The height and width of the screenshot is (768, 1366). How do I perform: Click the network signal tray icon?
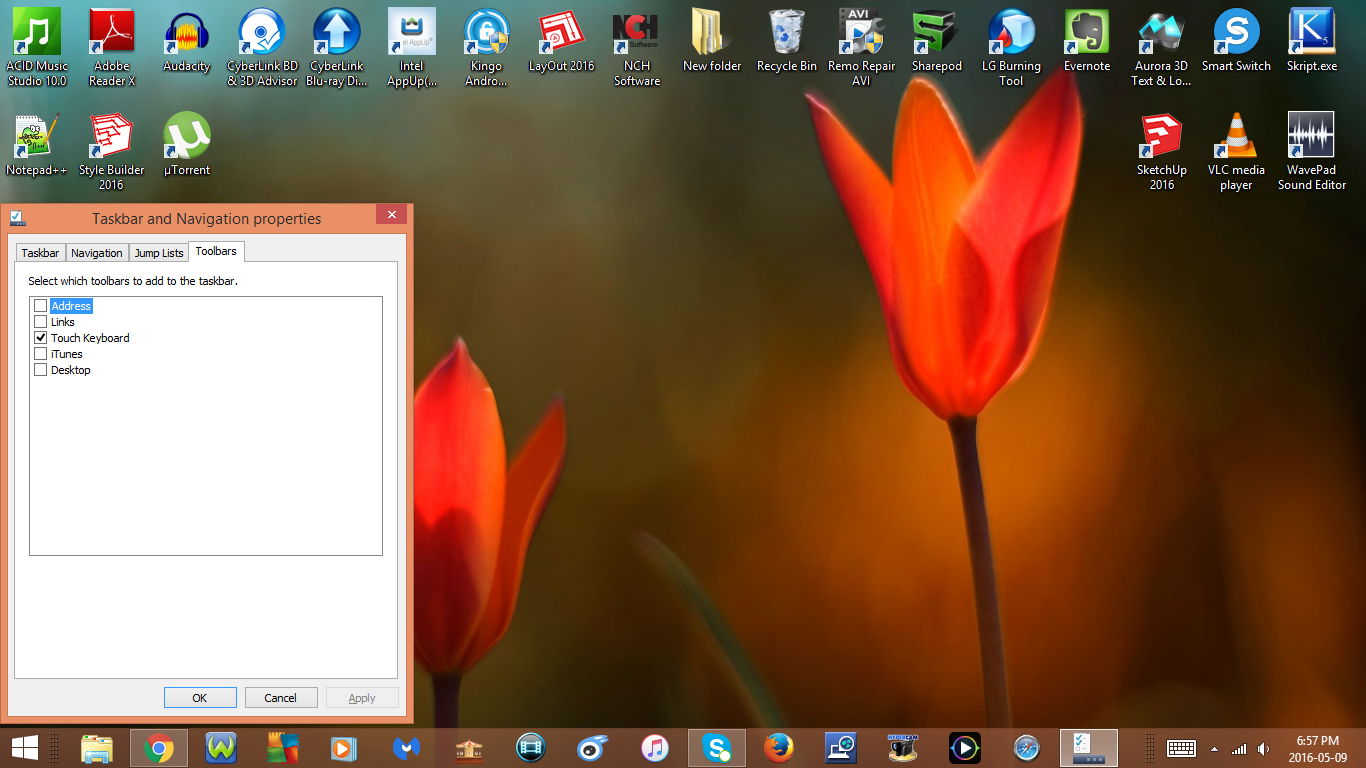point(1239,748)
